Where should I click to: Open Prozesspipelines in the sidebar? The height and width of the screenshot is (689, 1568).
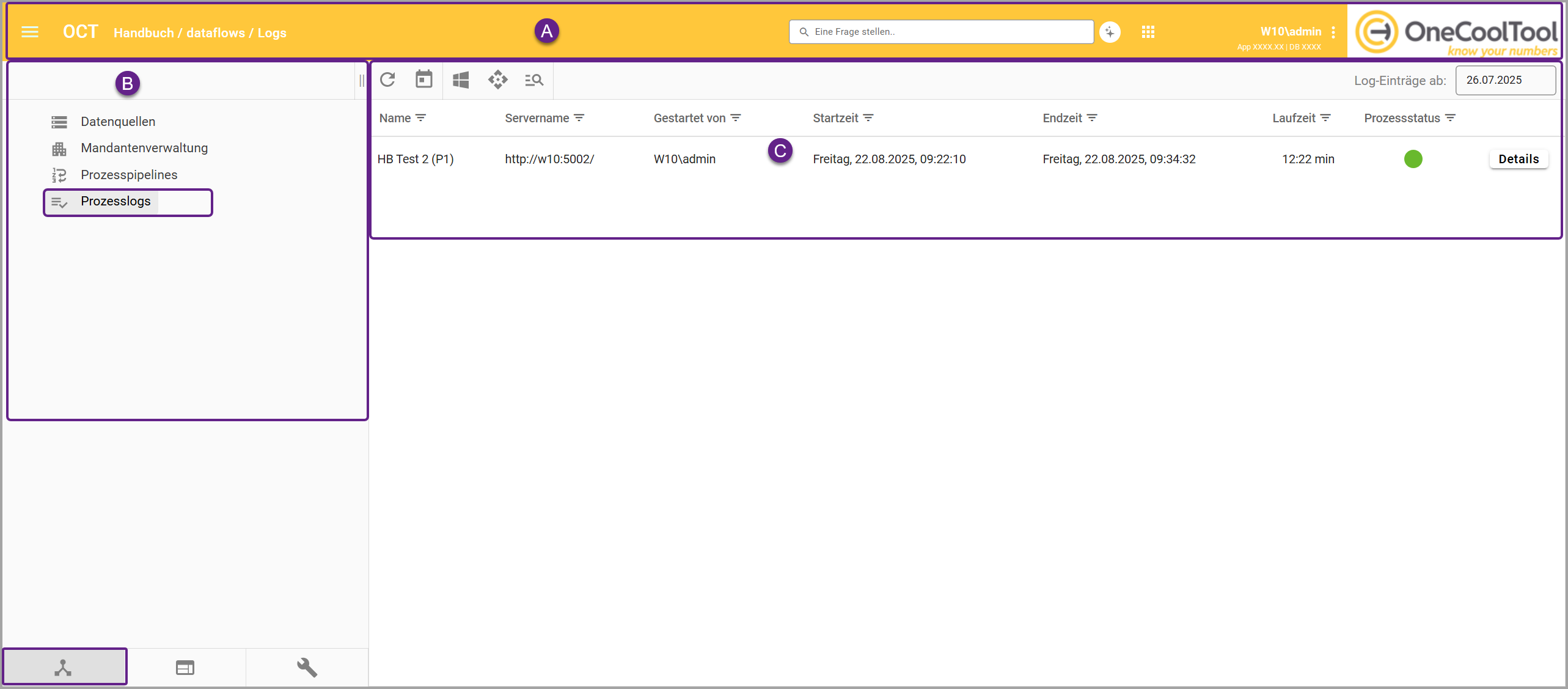[x=129, y=175]
